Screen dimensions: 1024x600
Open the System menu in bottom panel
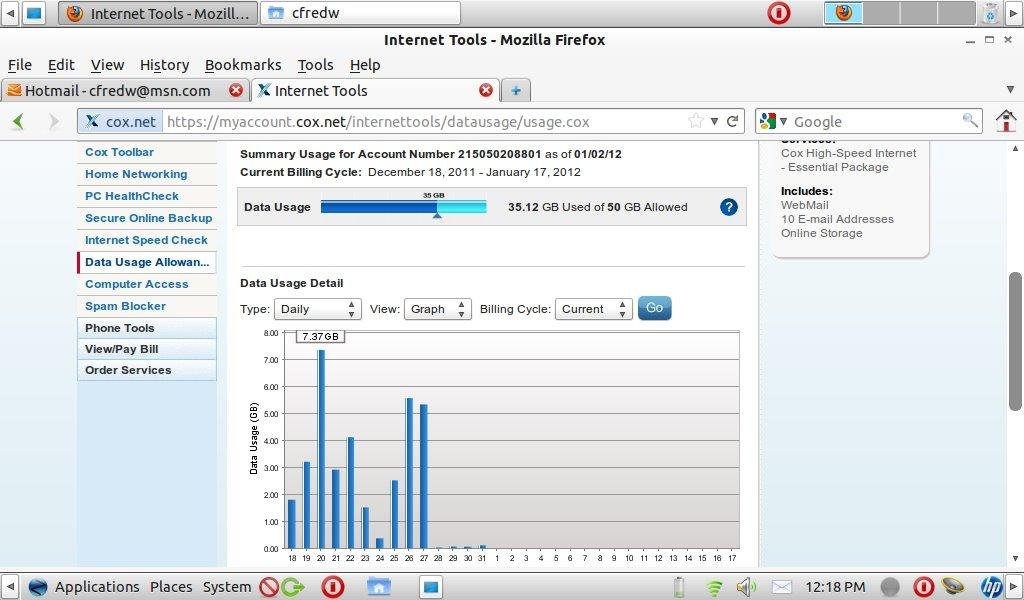click(227, 587)
